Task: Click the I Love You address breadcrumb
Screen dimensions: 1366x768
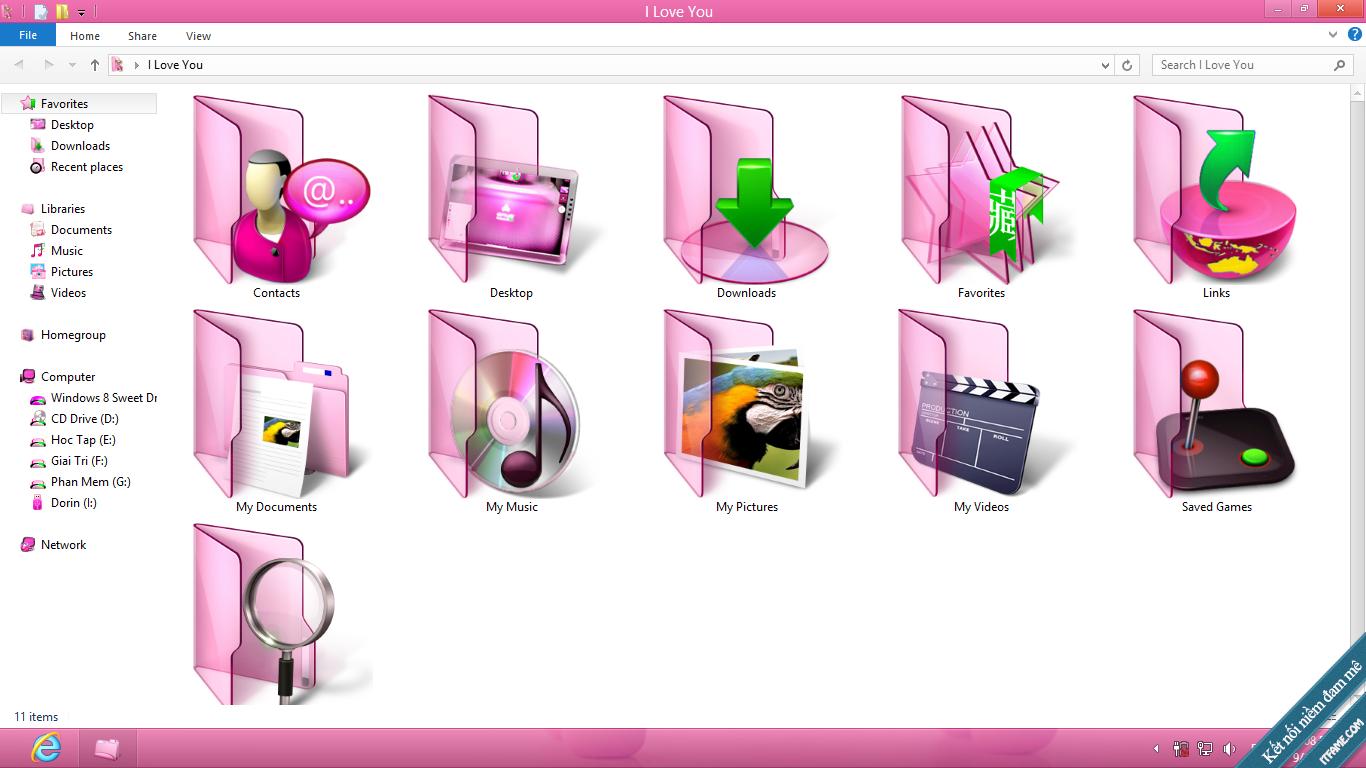Action: tap(175, 65)
